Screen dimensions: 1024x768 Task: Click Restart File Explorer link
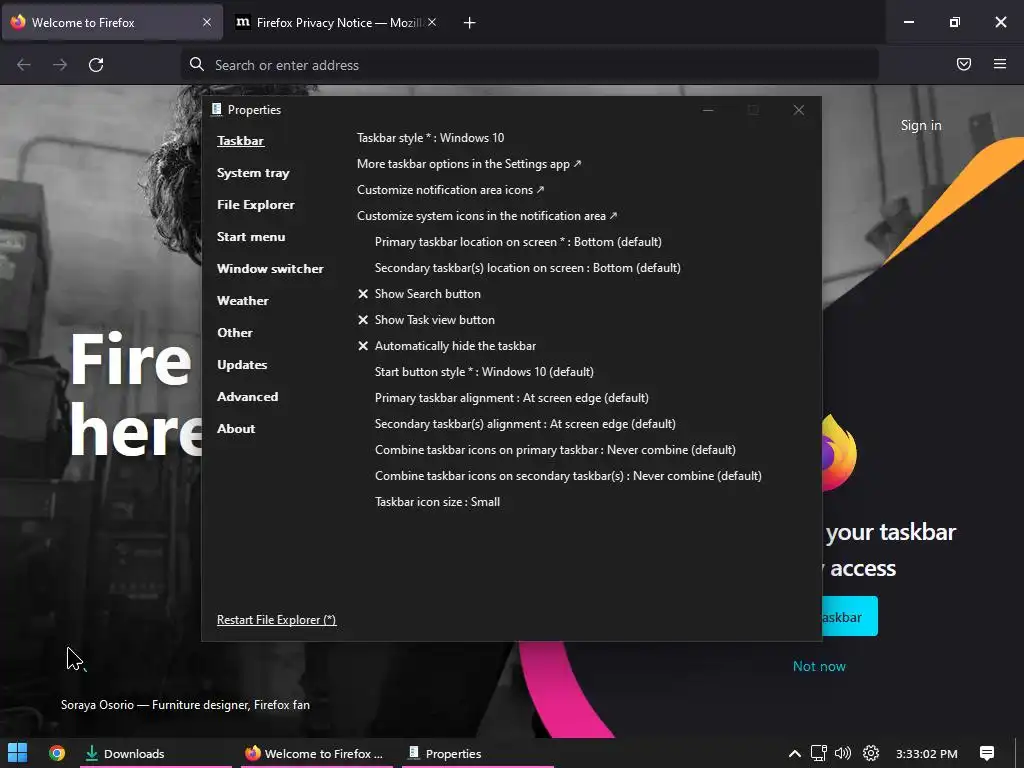pyautogui.click(x=277, y=620)
